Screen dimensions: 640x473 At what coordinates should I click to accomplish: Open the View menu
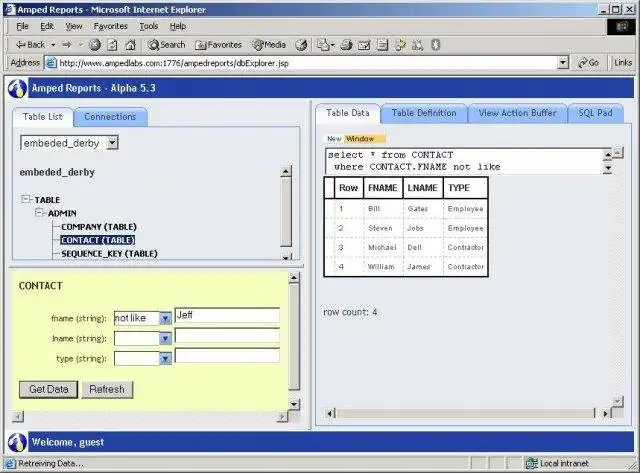pos(74,27)
